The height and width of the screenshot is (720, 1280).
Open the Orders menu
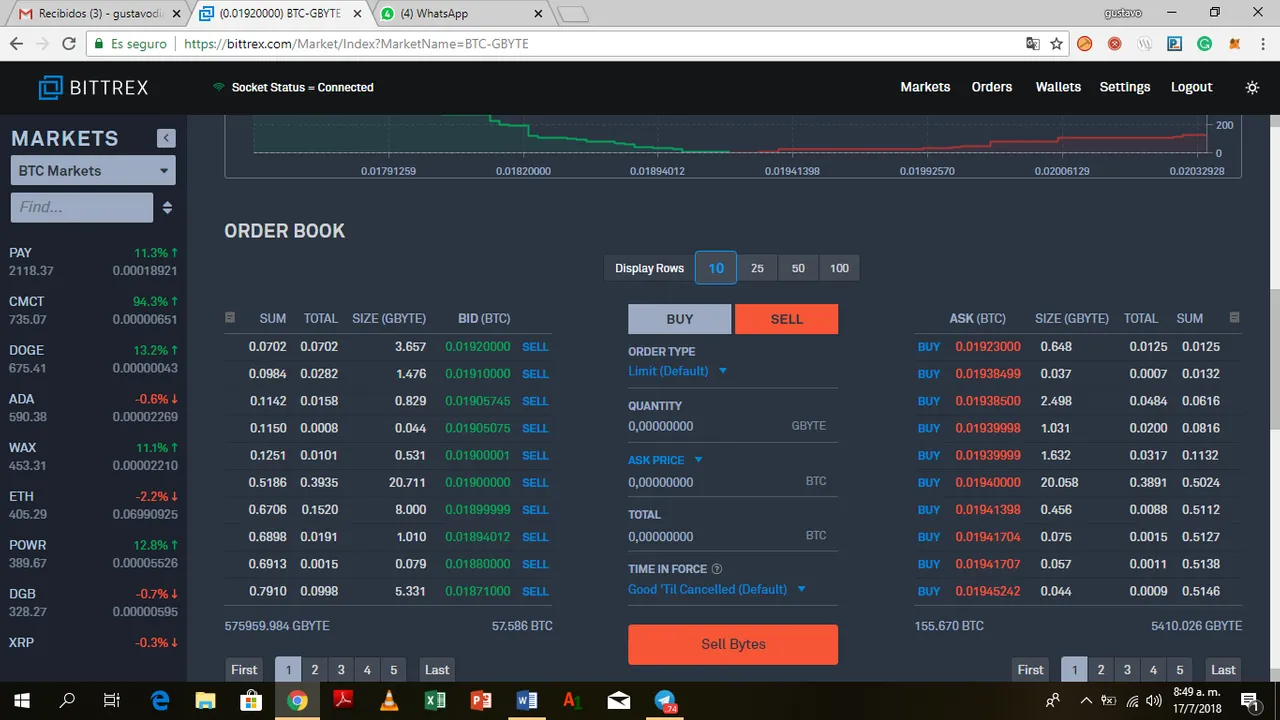[992, 87]
